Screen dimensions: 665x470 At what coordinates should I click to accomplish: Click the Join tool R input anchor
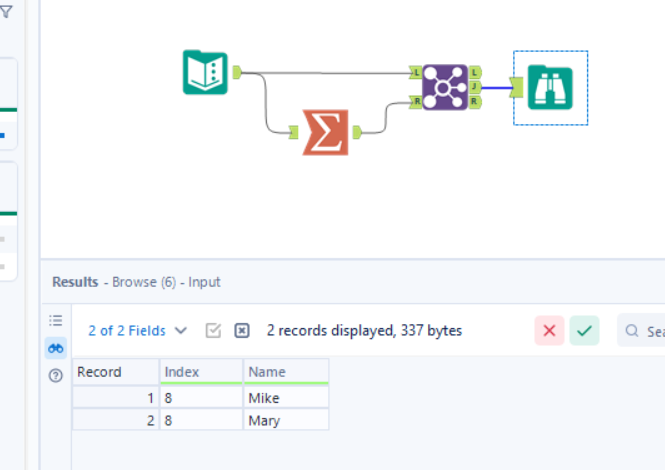pyautogui.click(x=416, y=102)
